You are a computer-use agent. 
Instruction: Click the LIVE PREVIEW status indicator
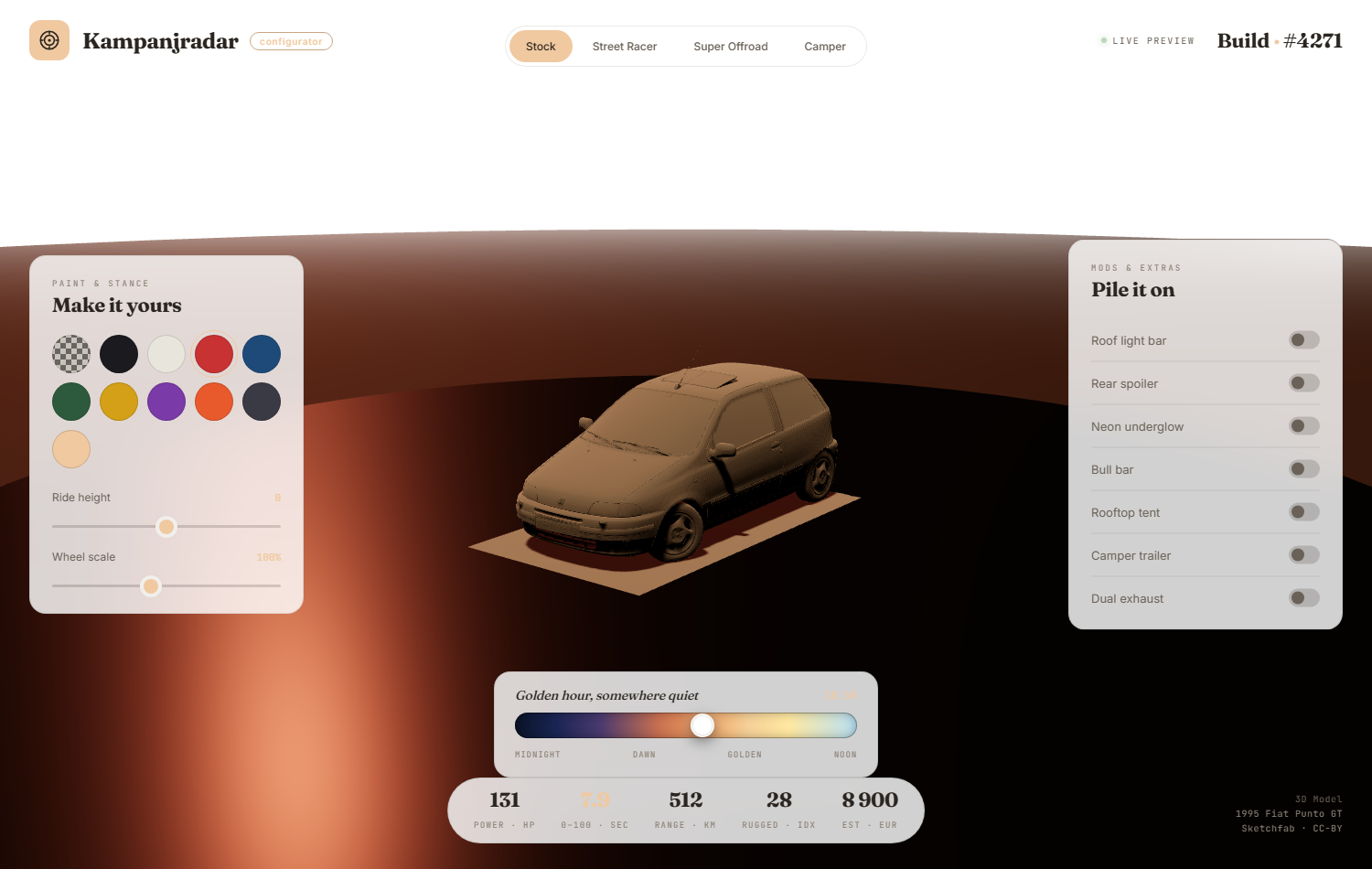[1147, 41]
